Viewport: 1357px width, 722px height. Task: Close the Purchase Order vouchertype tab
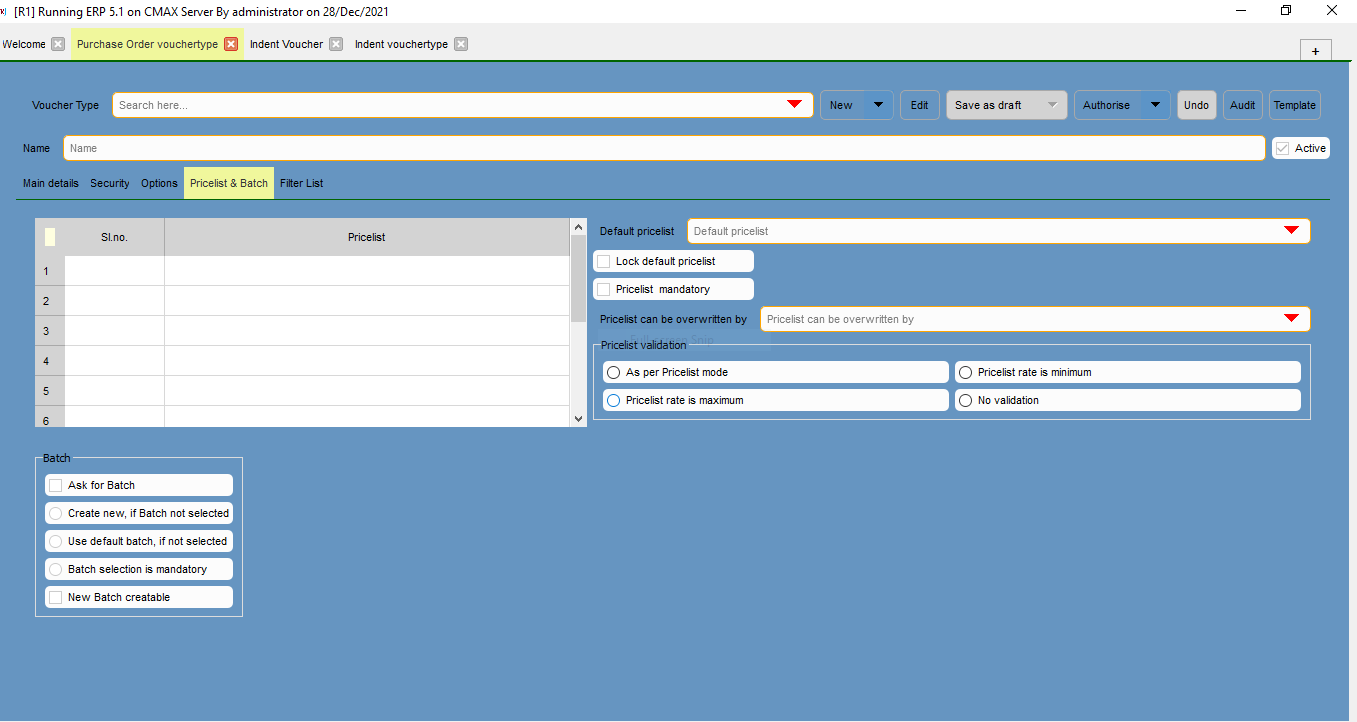pos(231,44)
